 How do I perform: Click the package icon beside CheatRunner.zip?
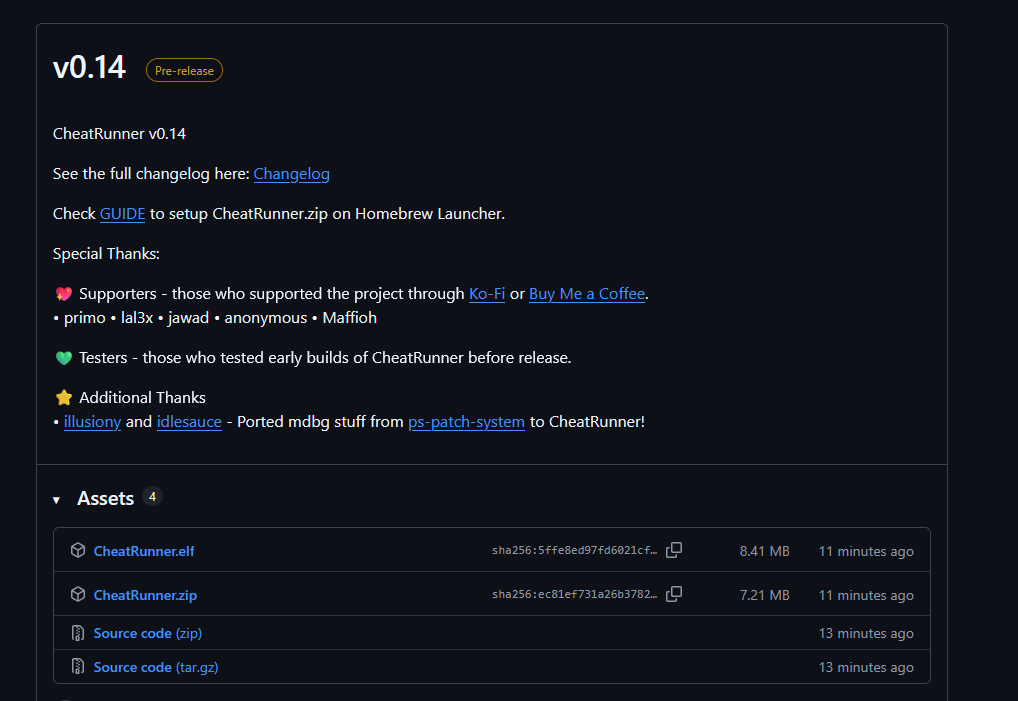tap(78, 595)
